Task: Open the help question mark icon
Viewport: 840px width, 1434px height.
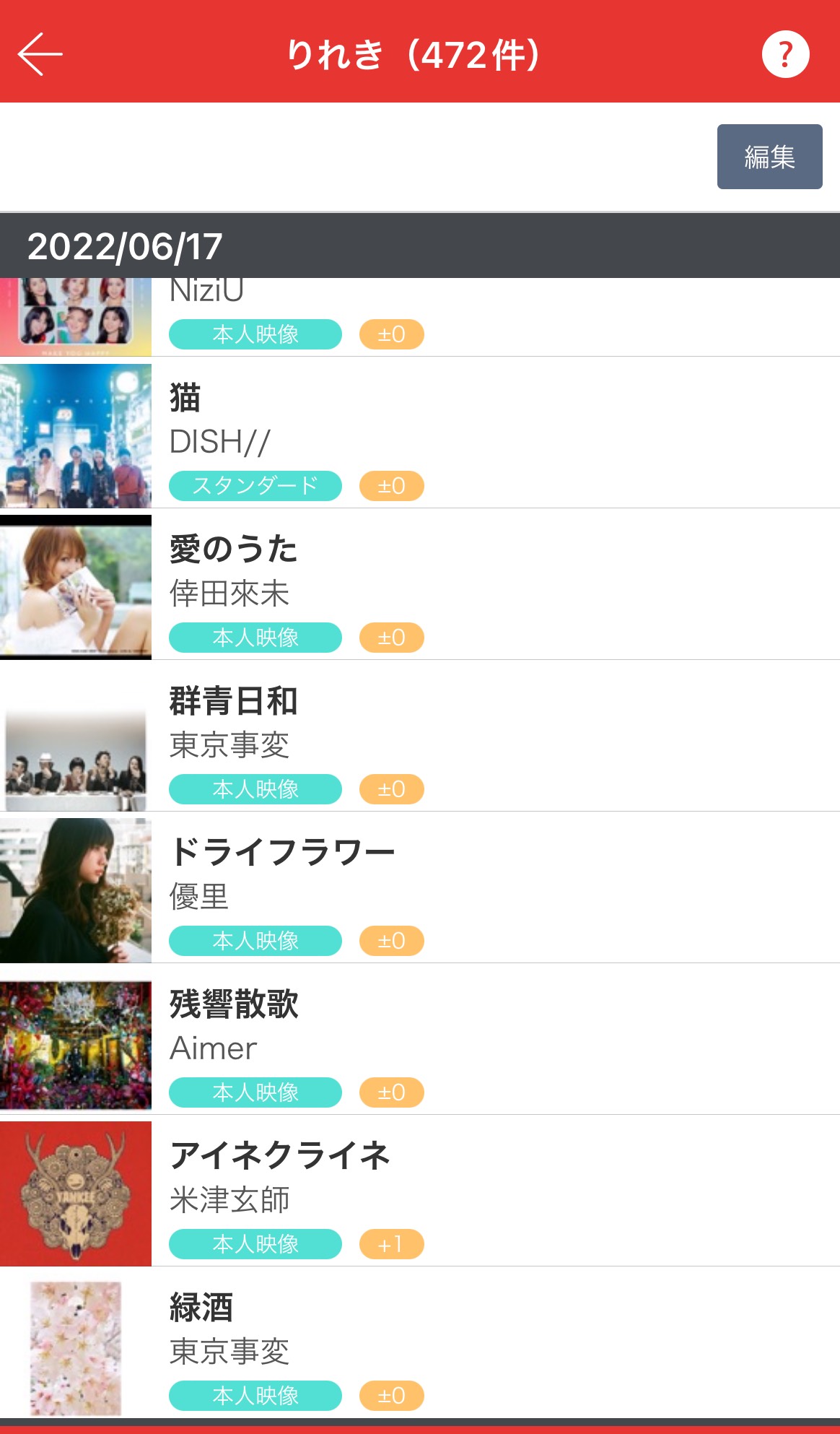Action: click(785, 54)
